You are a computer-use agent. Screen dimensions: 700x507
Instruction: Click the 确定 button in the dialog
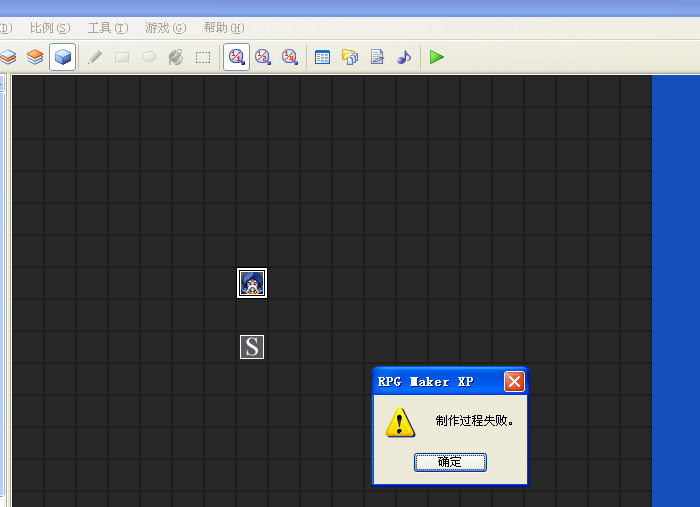point(450,462)
